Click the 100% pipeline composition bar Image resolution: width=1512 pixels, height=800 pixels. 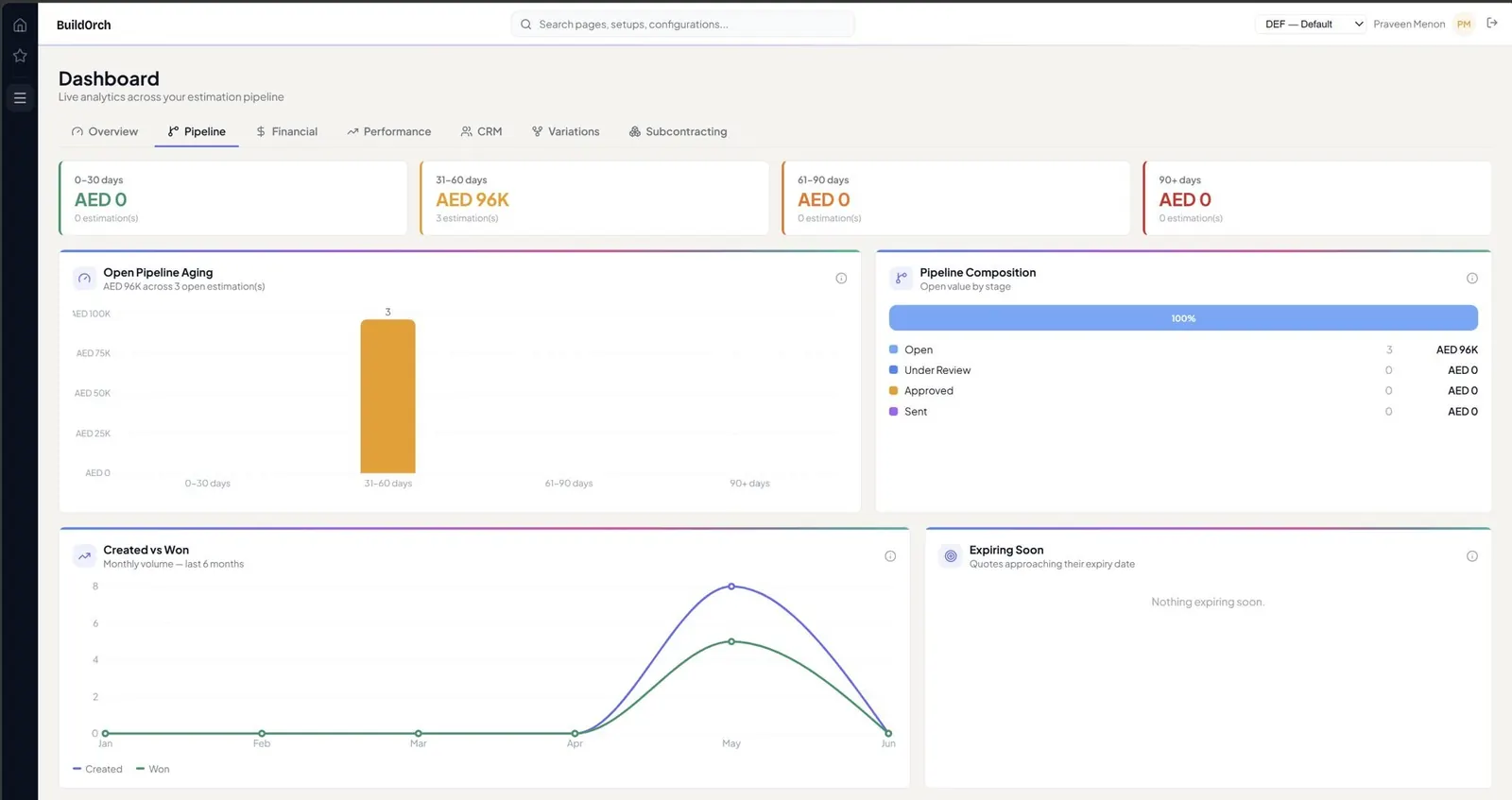pos(1183,318)
